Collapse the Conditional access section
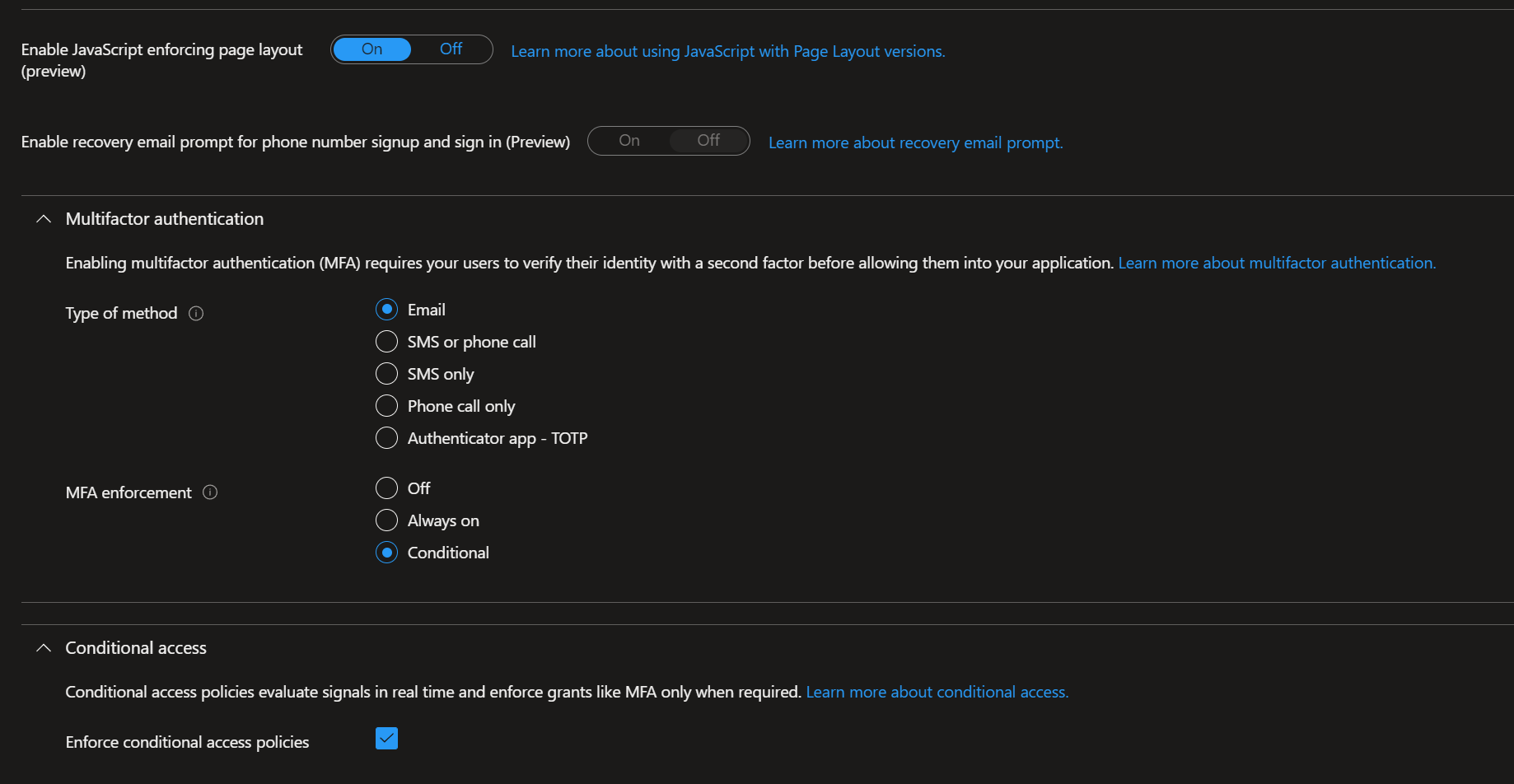 point(44,648)
